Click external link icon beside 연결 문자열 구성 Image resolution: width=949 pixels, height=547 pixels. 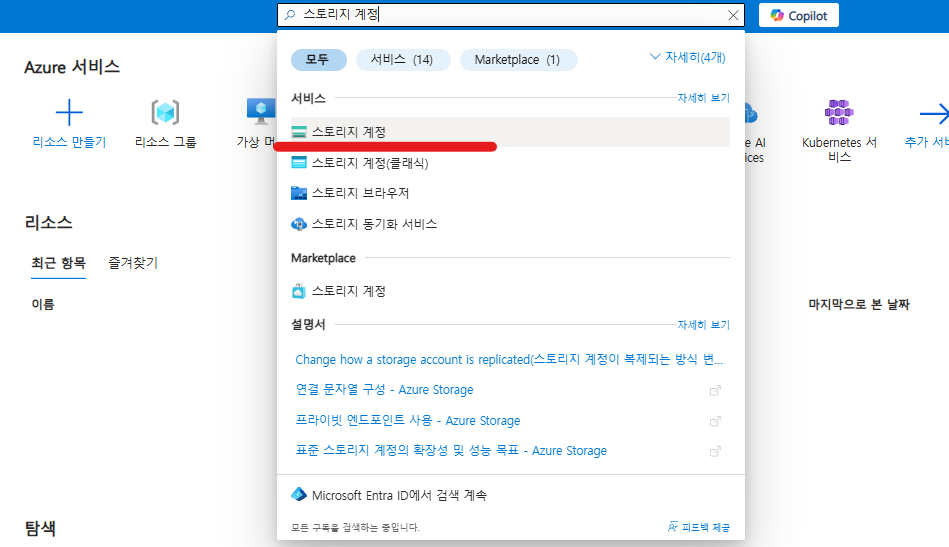(x=715, y=390)
